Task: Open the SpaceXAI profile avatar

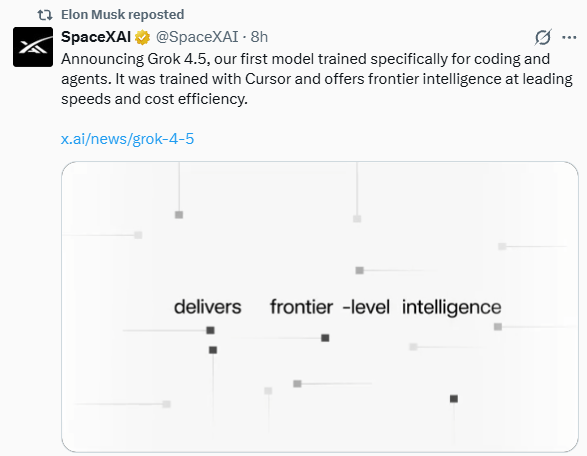Action: pos(33,47)
